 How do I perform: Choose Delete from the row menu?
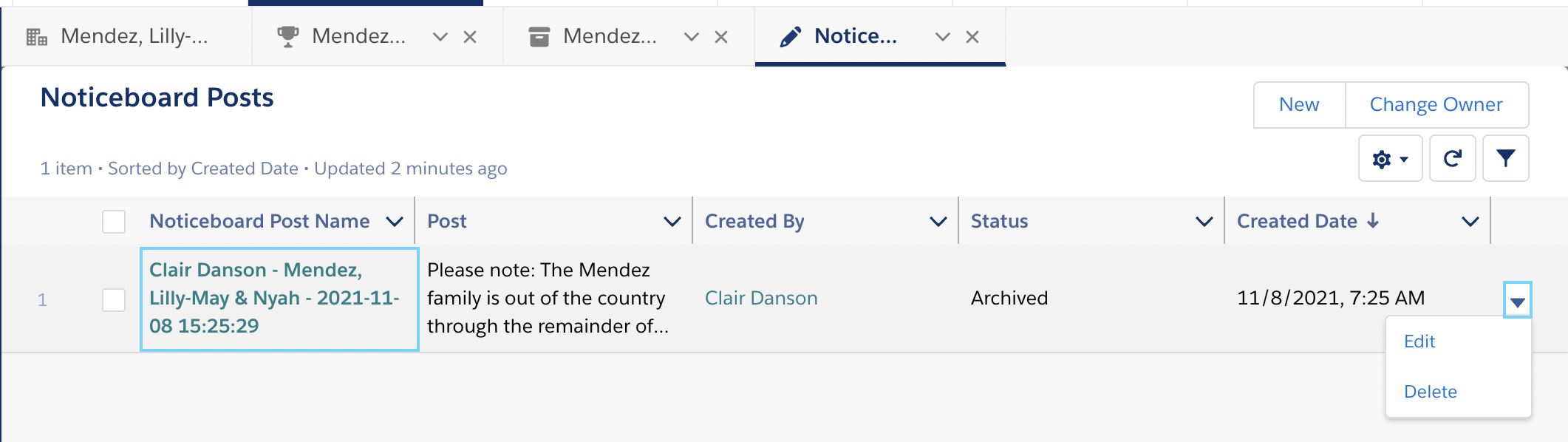coord(1431,392)
